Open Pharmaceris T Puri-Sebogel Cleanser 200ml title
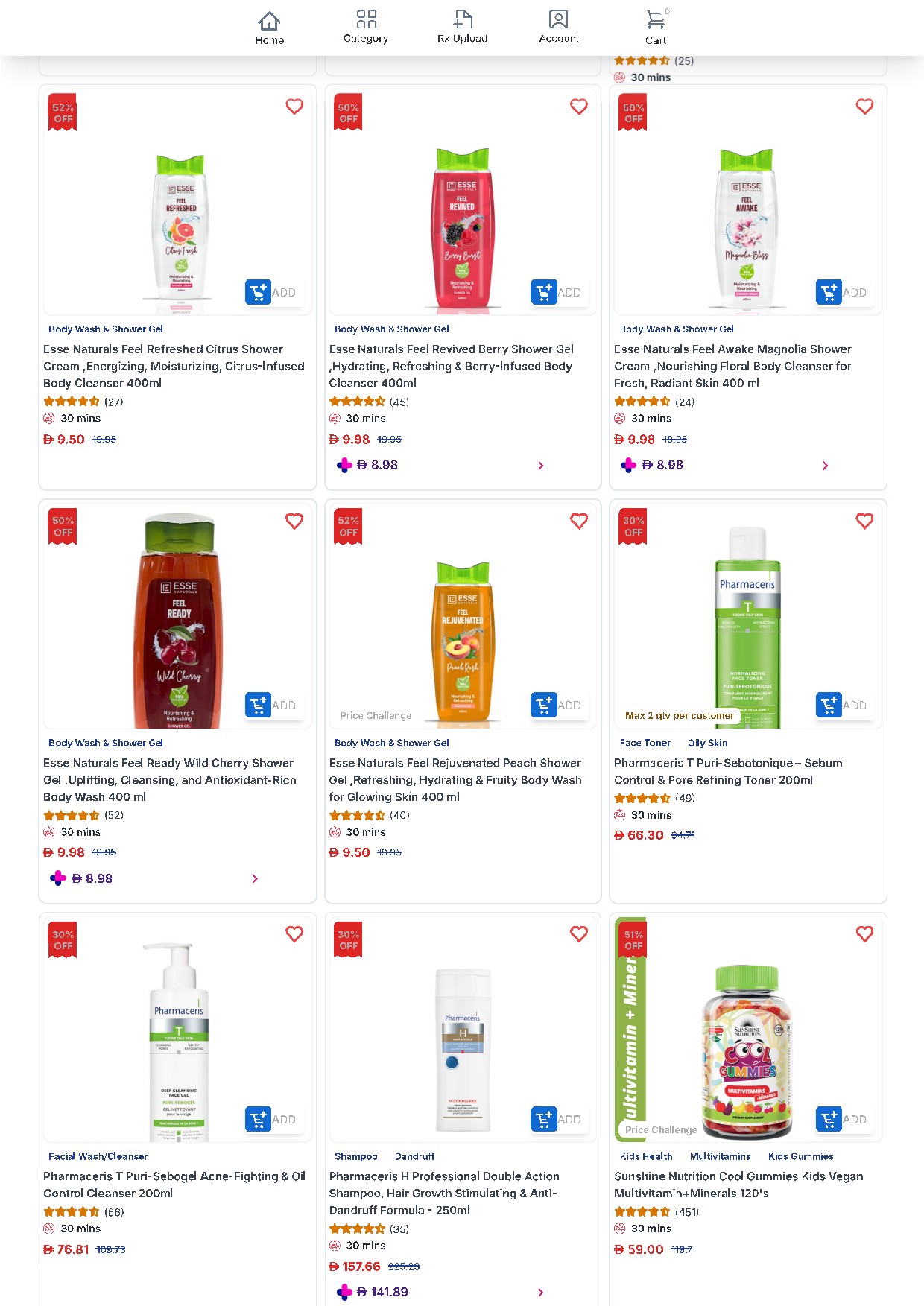The height and width of the screenshot is (1306, 924). point(174,1185)
